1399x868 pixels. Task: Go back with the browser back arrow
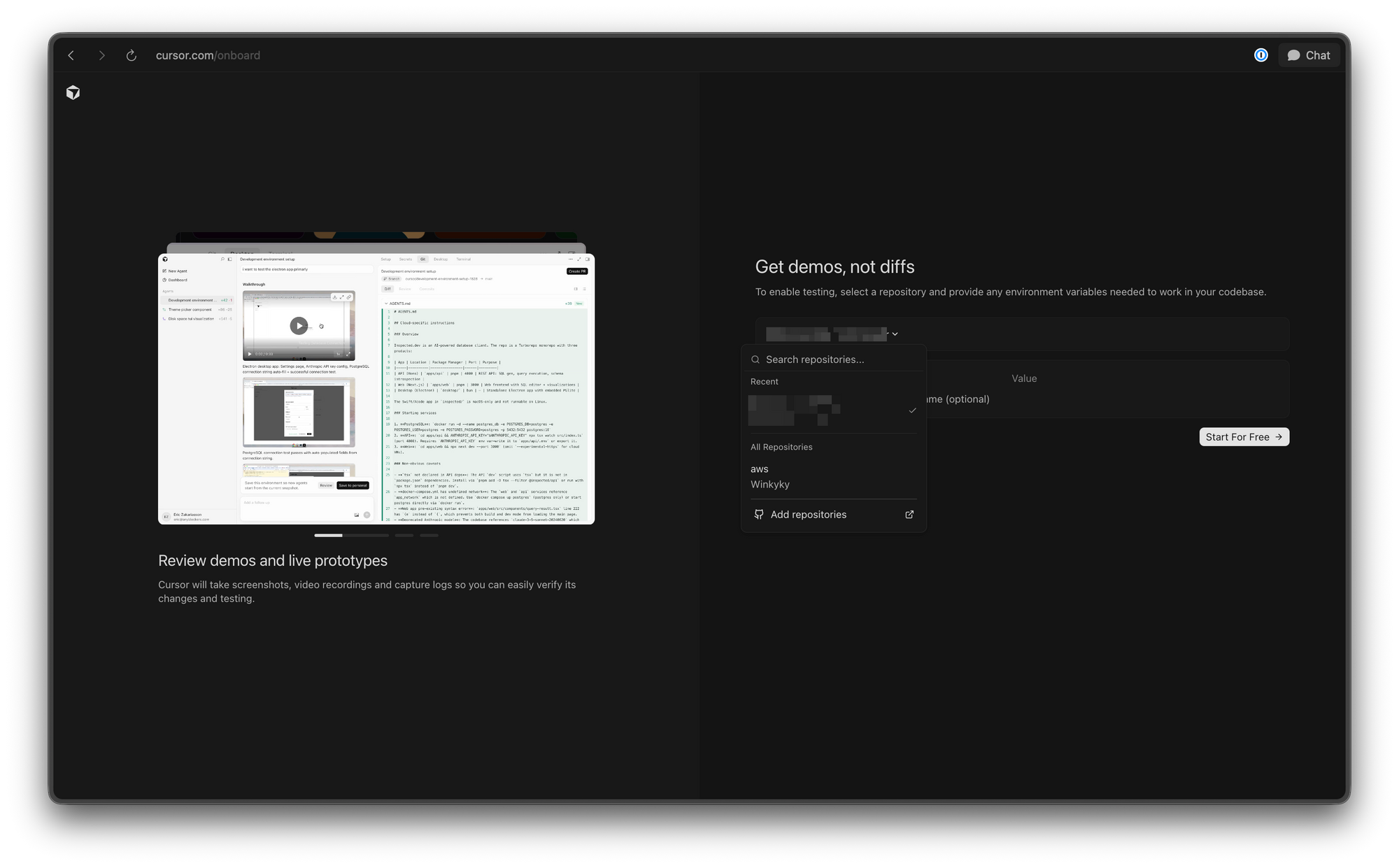(71, 55)
